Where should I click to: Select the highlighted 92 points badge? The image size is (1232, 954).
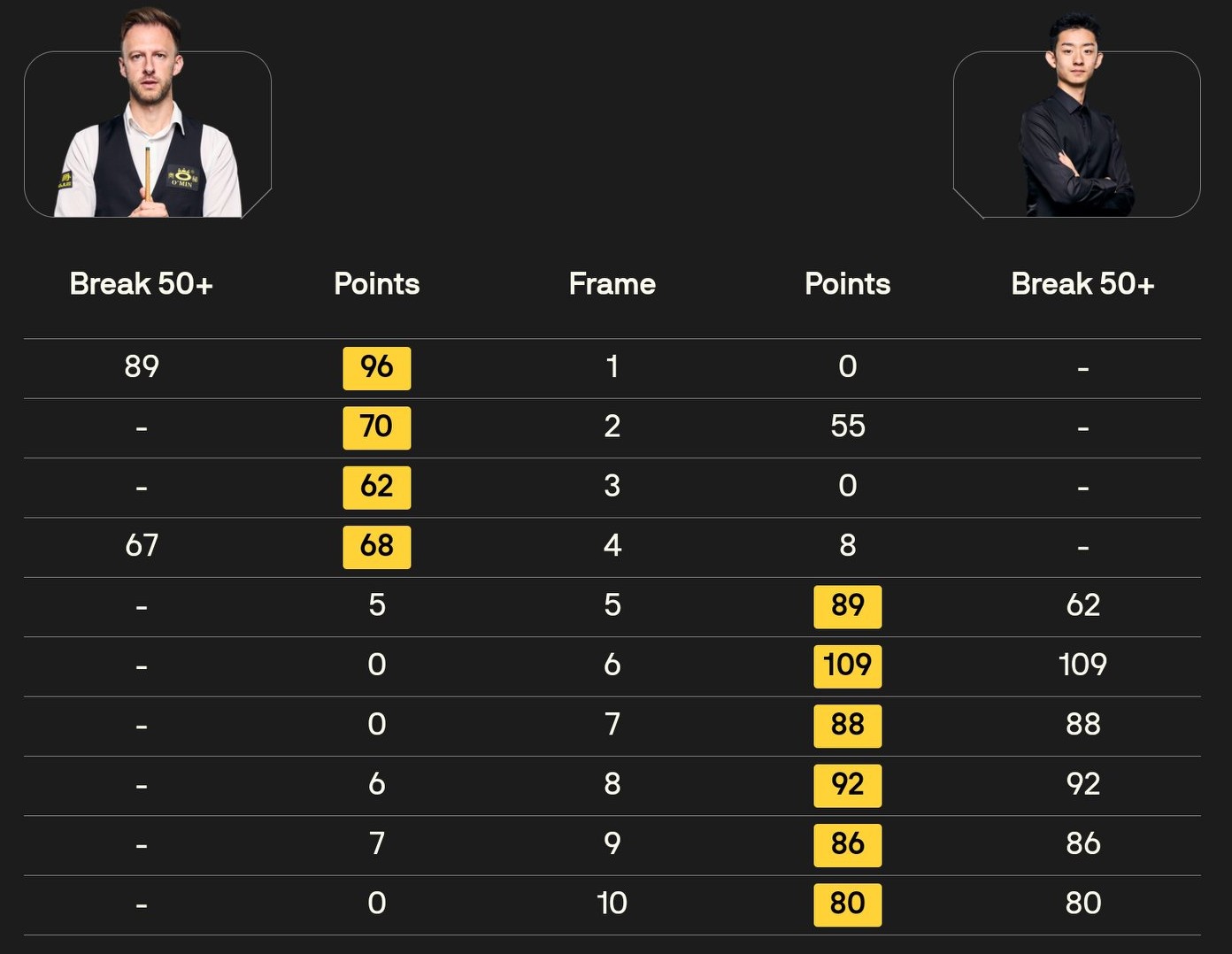pyautogui.click(x=847, y=785)
